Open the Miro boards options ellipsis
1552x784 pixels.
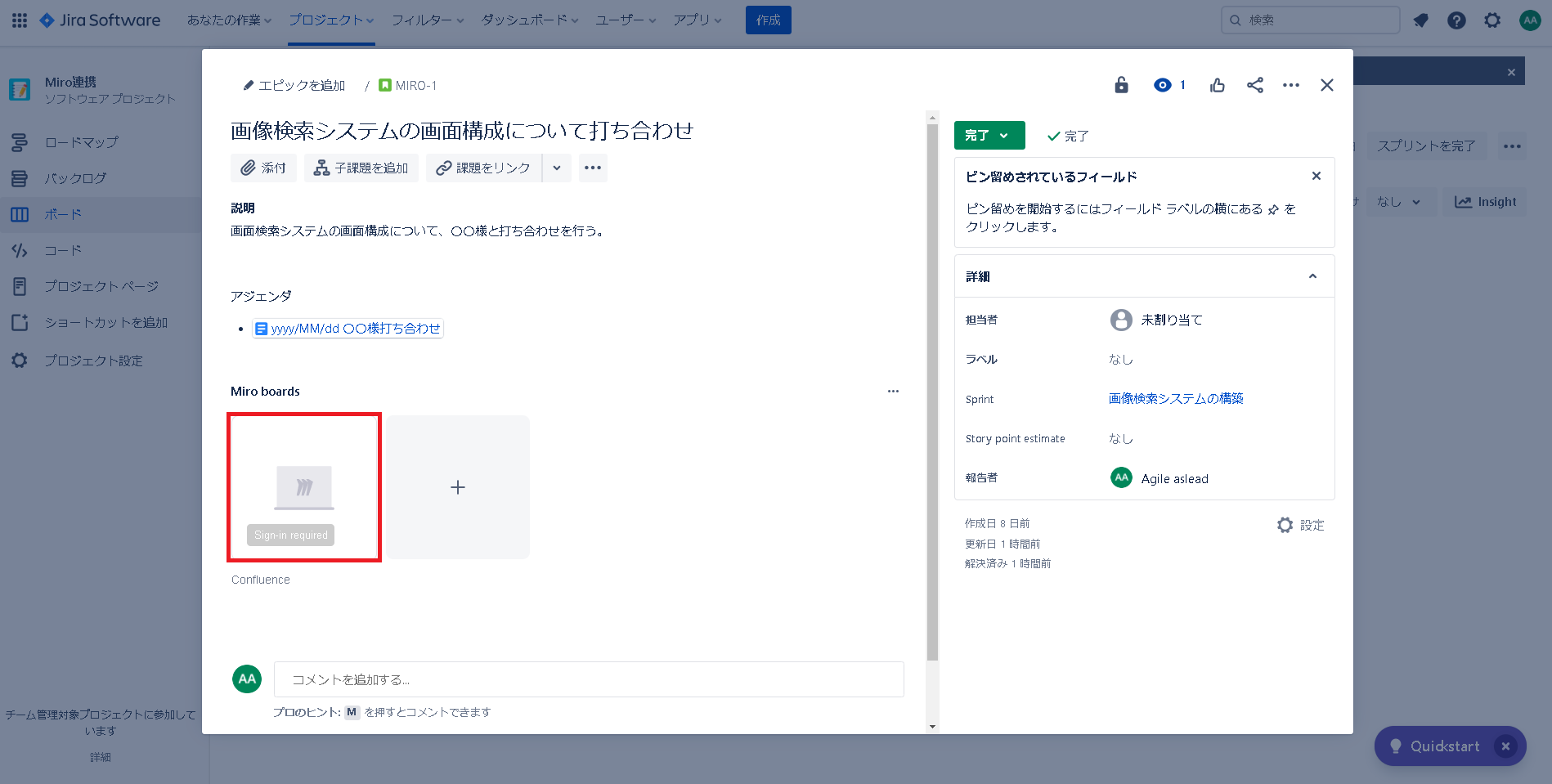pos(893,391)
